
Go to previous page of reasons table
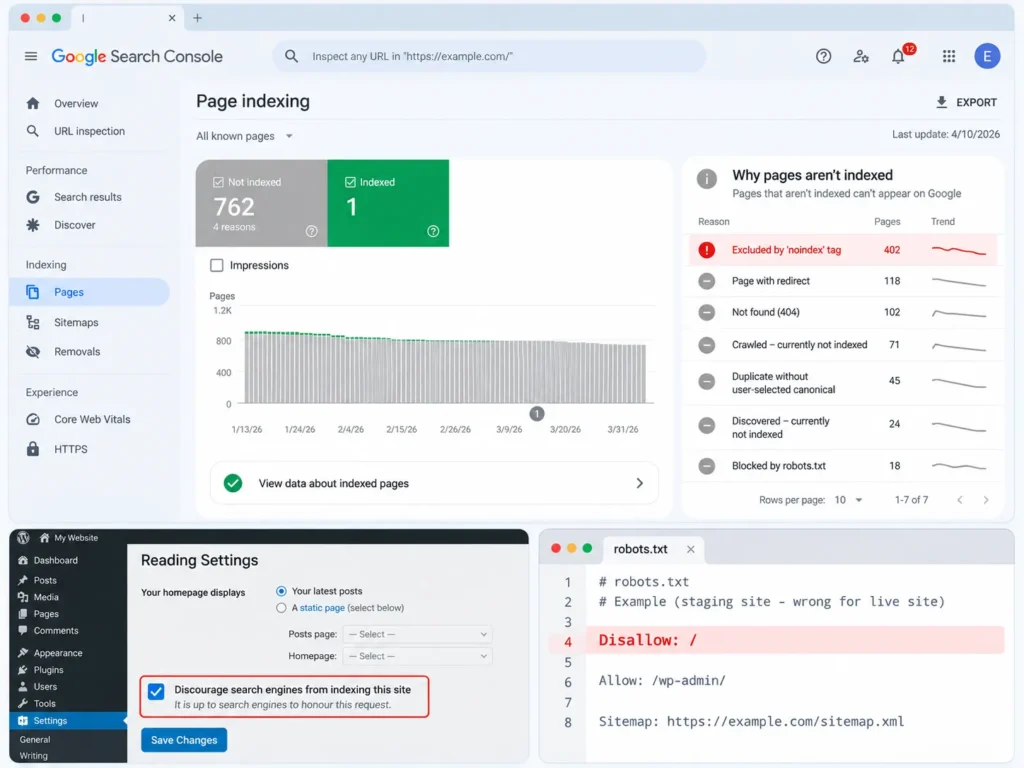tap(959, 500)
